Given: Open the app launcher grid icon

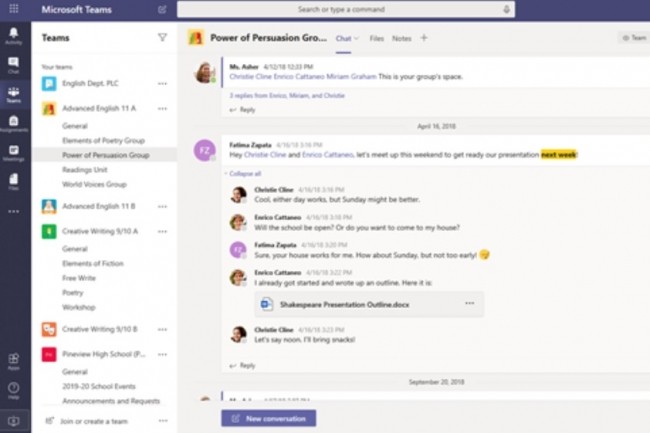Looking at the screenshot, I should pos(14,9).
